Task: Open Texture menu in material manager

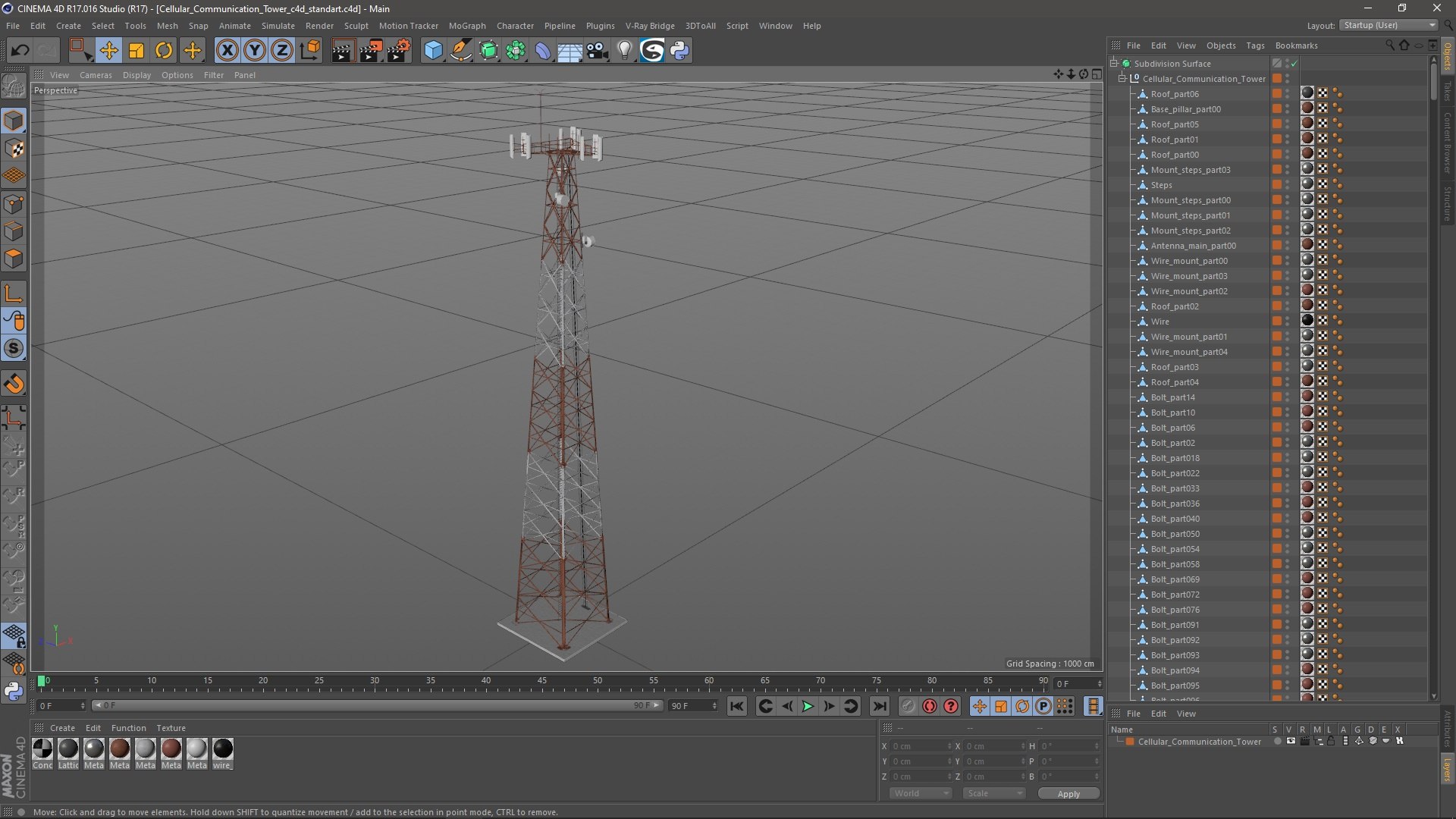Action: pos(171,728)
